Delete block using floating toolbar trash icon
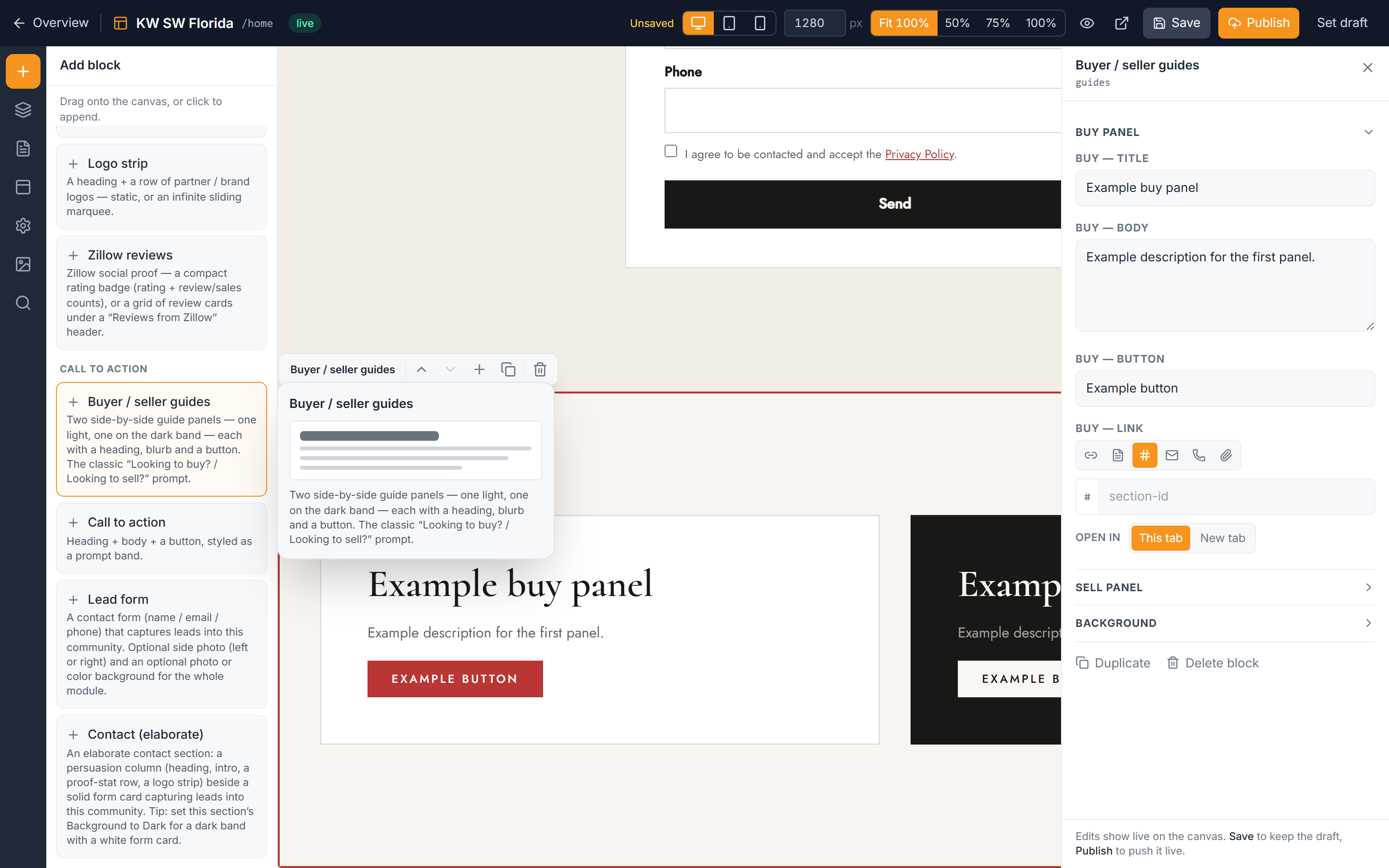 (540, 370)
